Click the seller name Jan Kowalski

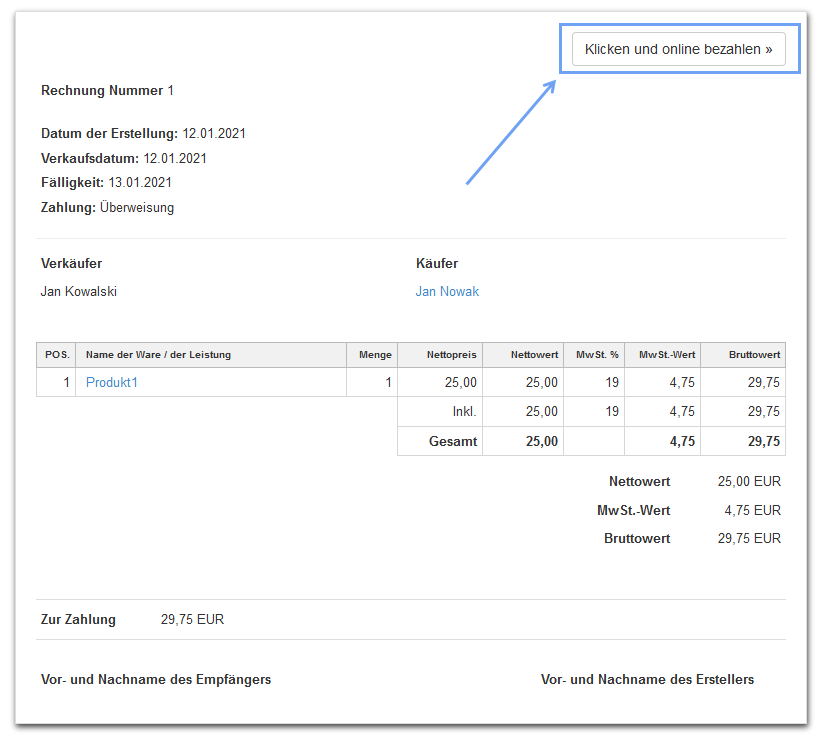point(79,292)
